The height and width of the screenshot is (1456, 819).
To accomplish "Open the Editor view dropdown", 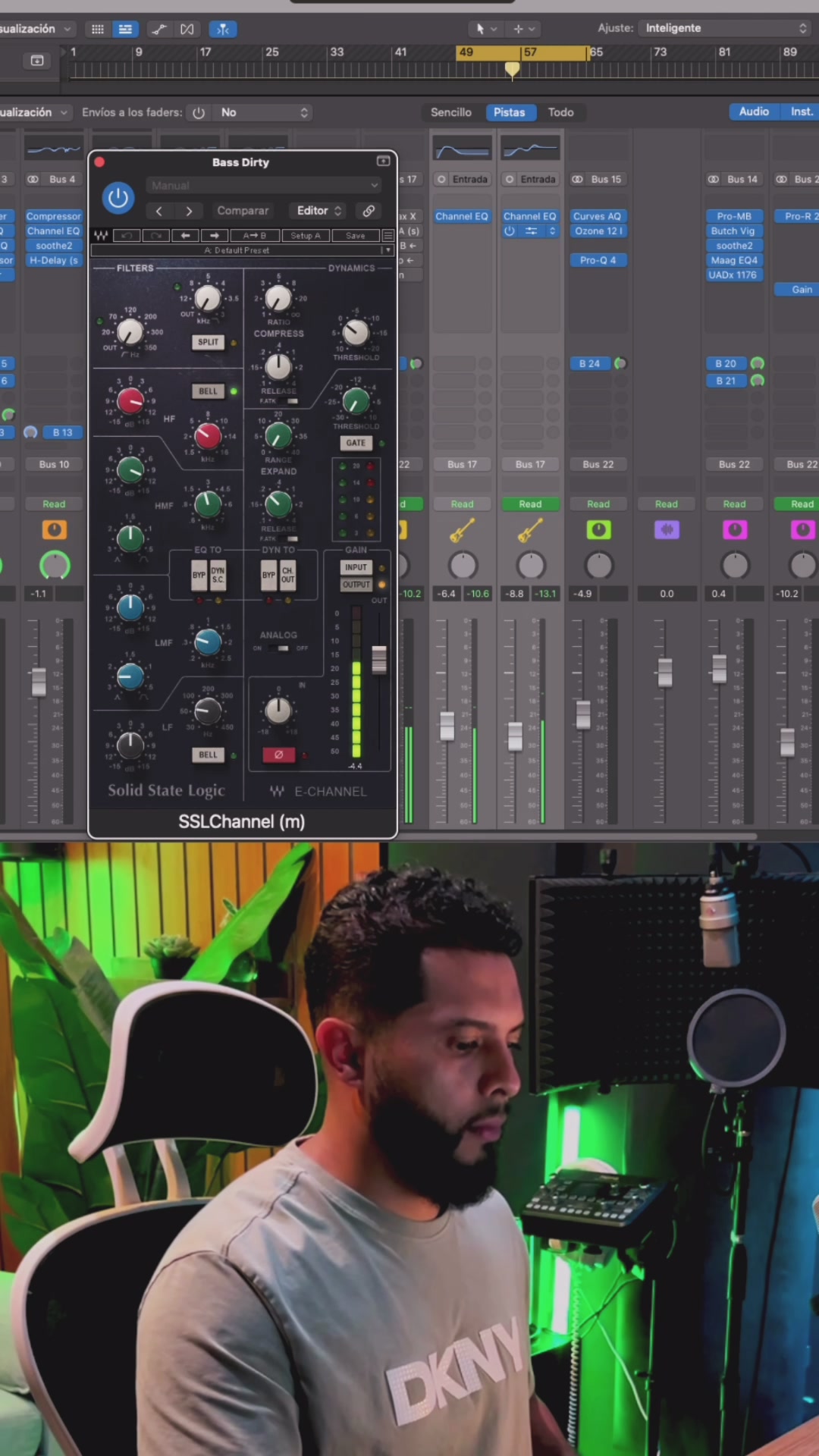I will [x=319, y=211].
